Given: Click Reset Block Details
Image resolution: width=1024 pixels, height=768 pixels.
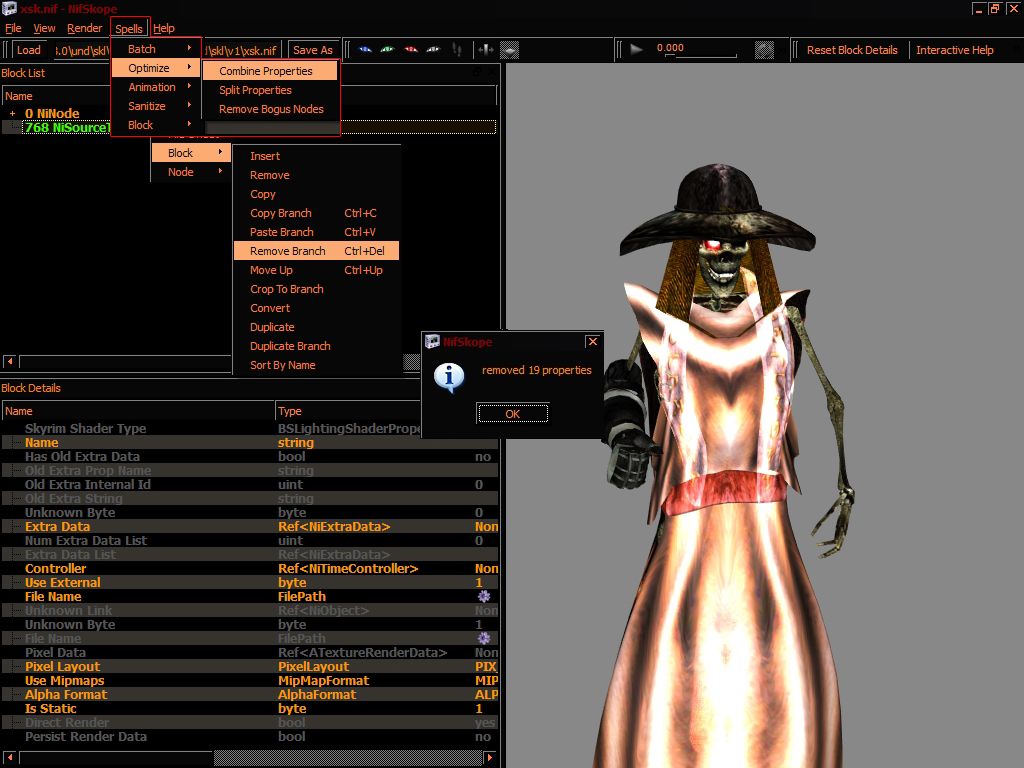Looking at the screenshot, I should point(852,50).
